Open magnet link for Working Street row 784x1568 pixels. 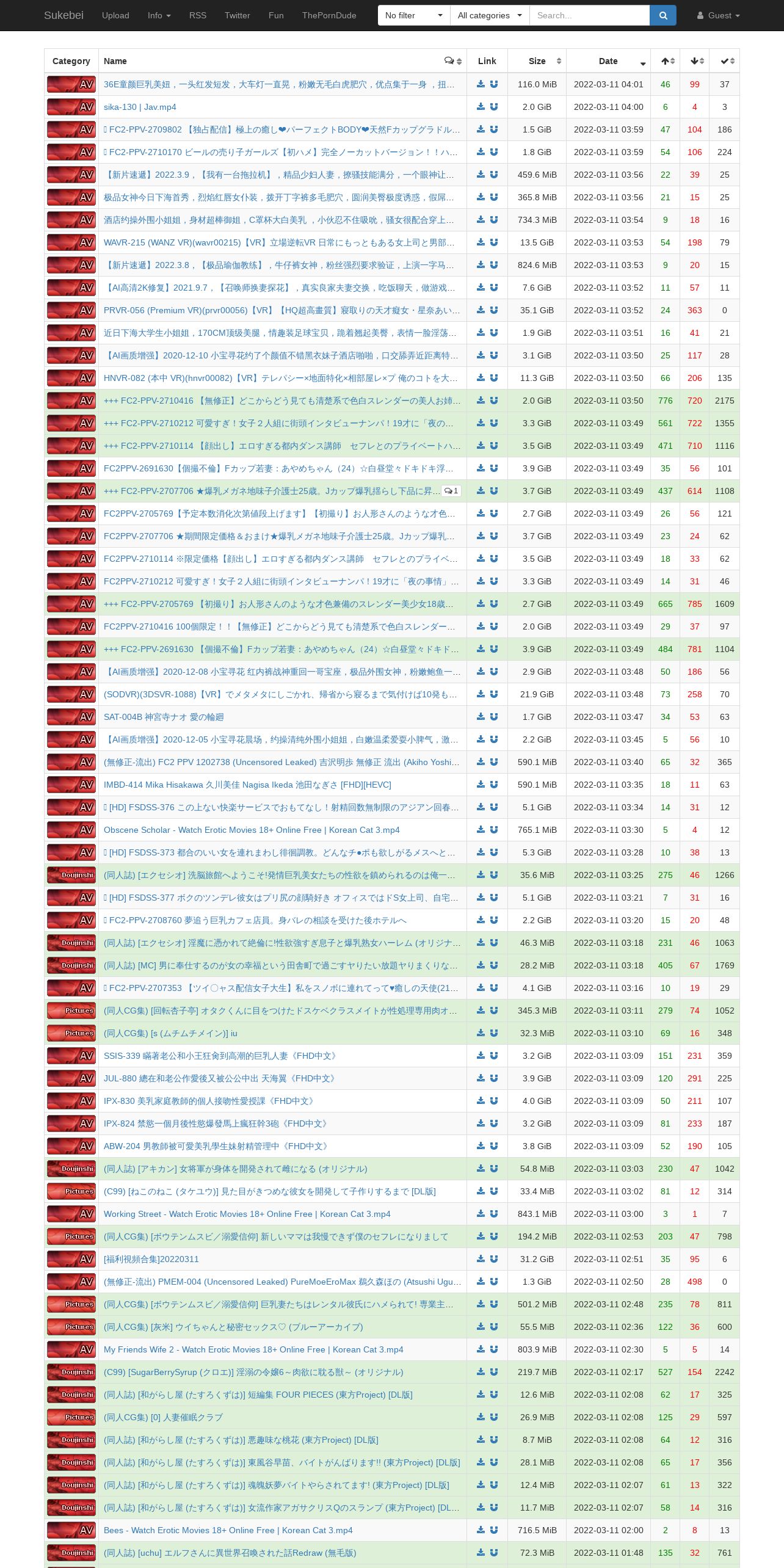click(493, 1214)
